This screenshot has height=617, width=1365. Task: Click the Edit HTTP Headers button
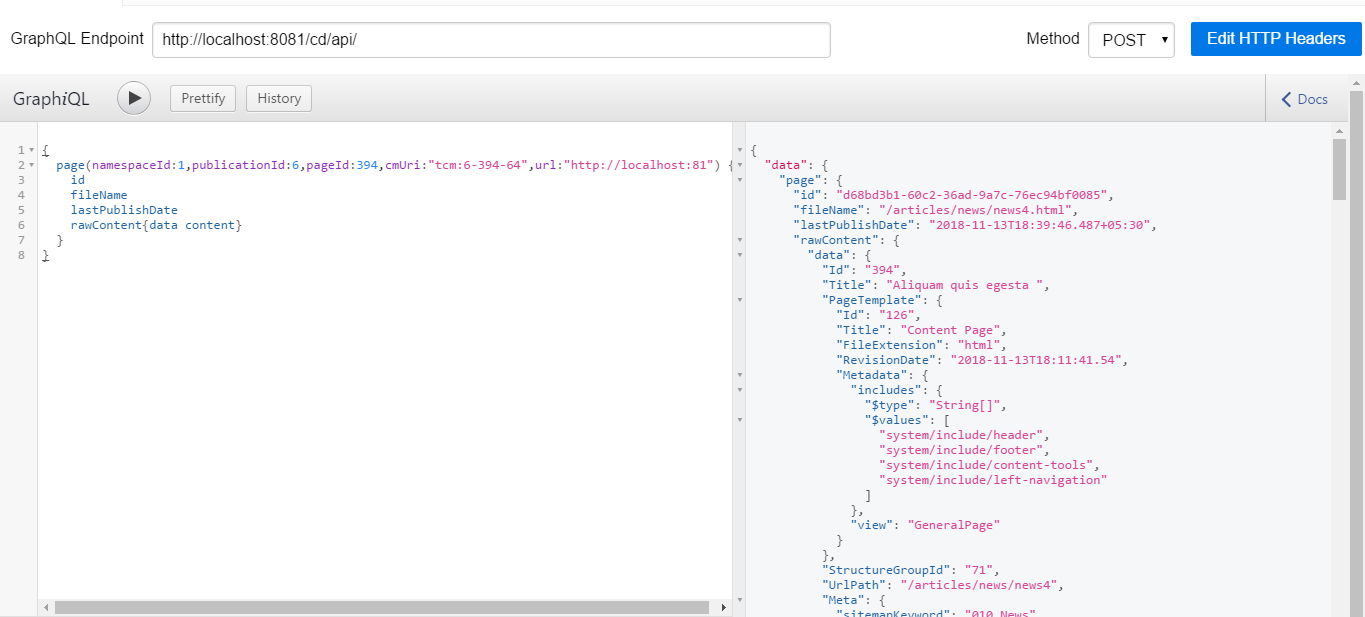click(1276, 38)
